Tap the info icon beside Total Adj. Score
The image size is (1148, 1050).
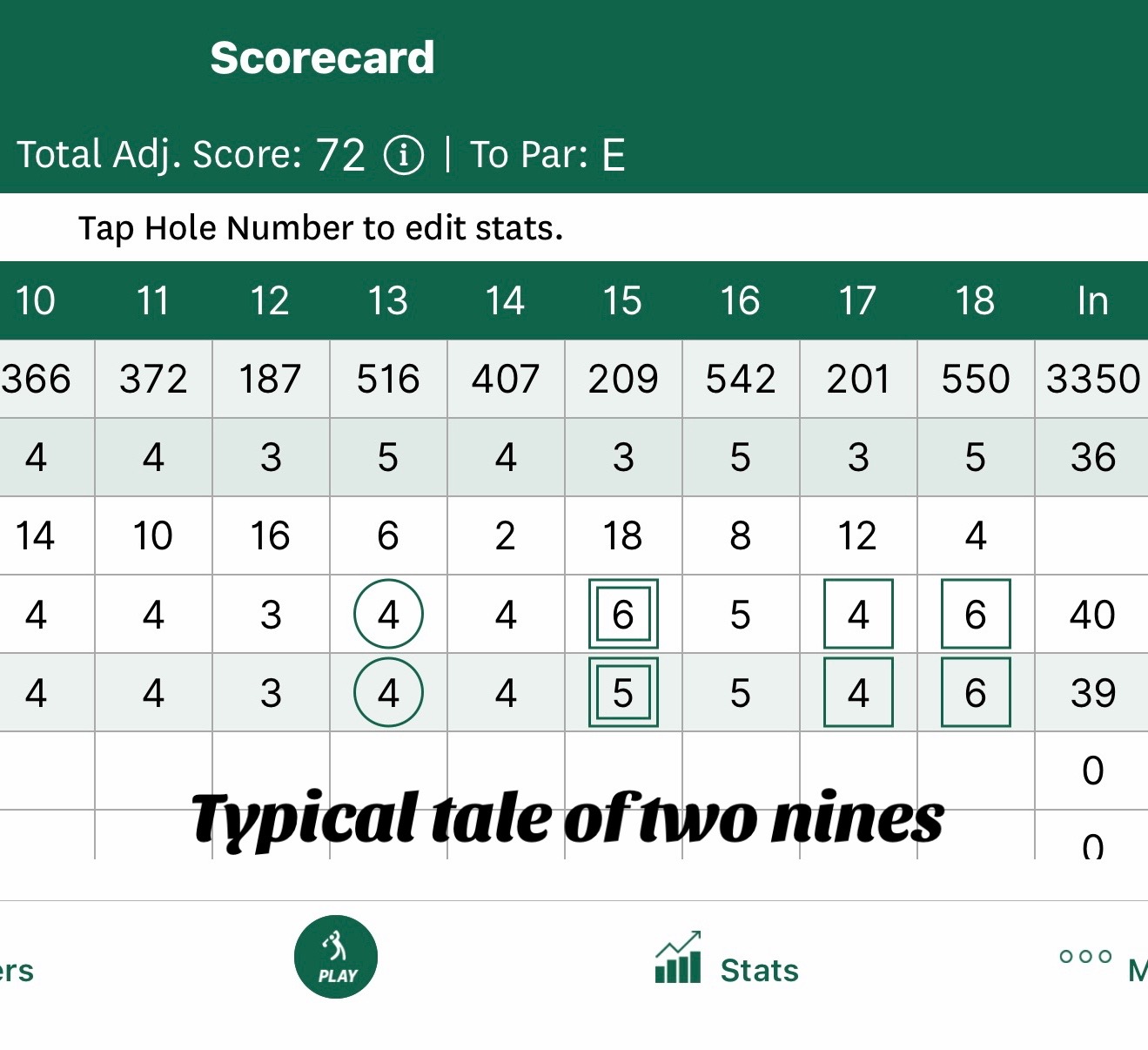(x=404, y=155)
